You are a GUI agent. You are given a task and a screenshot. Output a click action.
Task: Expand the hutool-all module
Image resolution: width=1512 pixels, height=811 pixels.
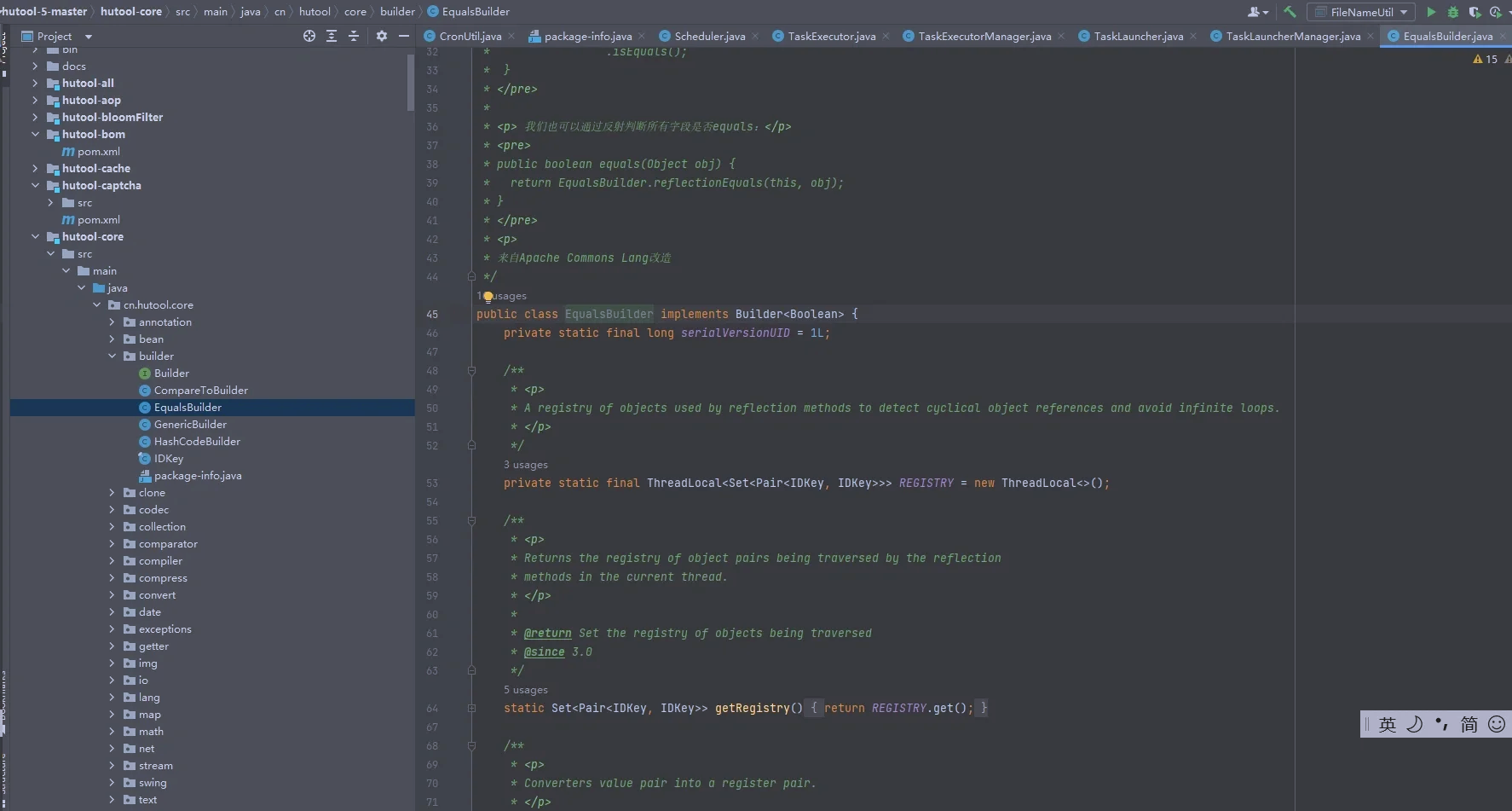click(35, 84)
